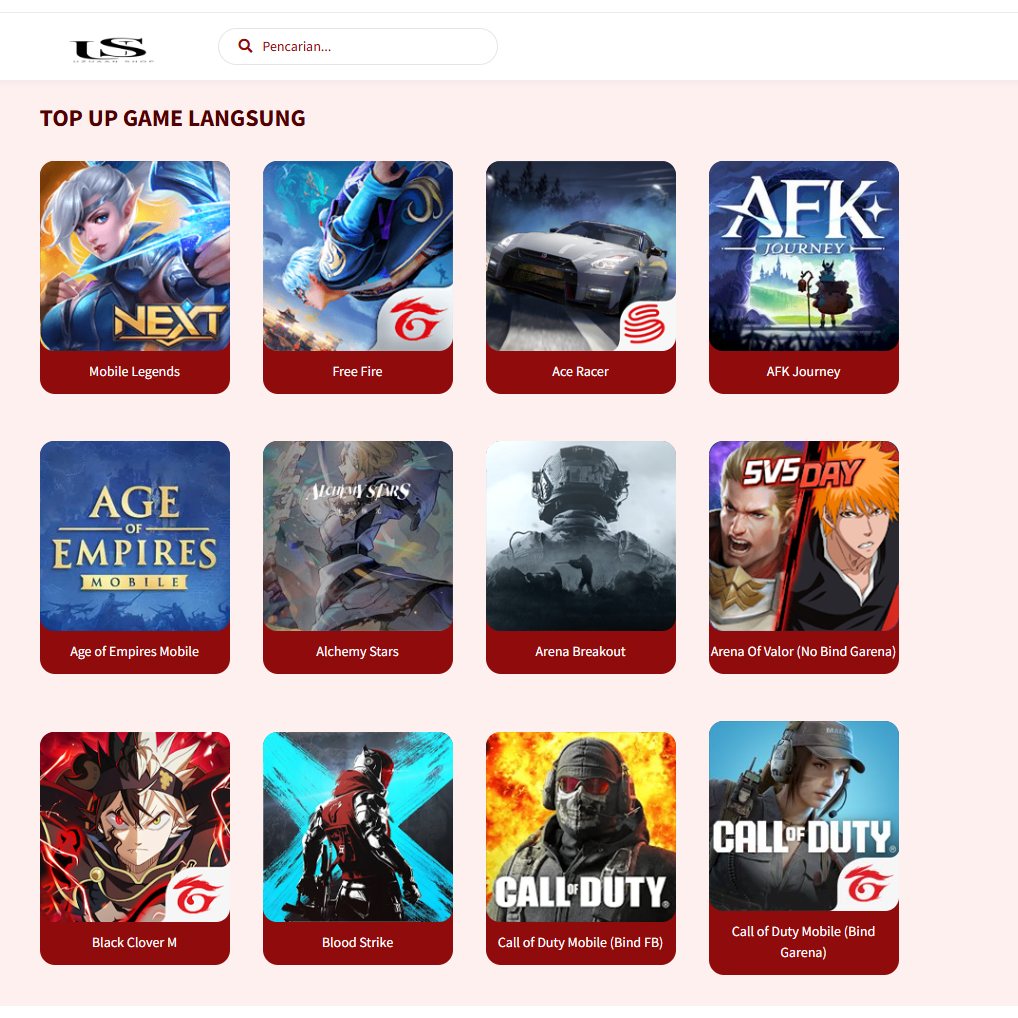Open the Call of Duty Bind Garena icon
The image size is (1018, 1018).
pyautogui.click(x=804, y=815)
